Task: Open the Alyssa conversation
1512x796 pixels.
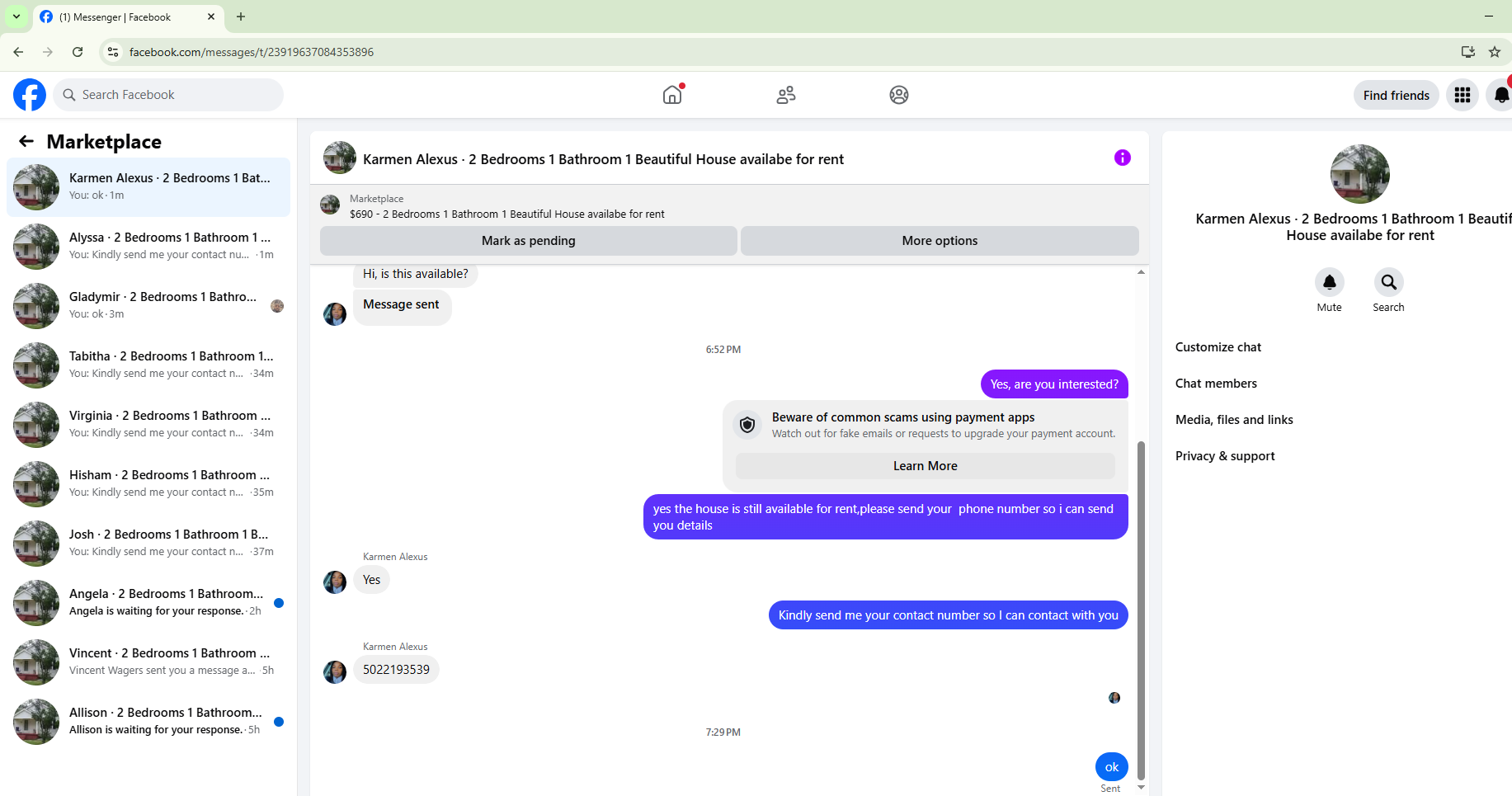Action: click(x=148, y=247)
